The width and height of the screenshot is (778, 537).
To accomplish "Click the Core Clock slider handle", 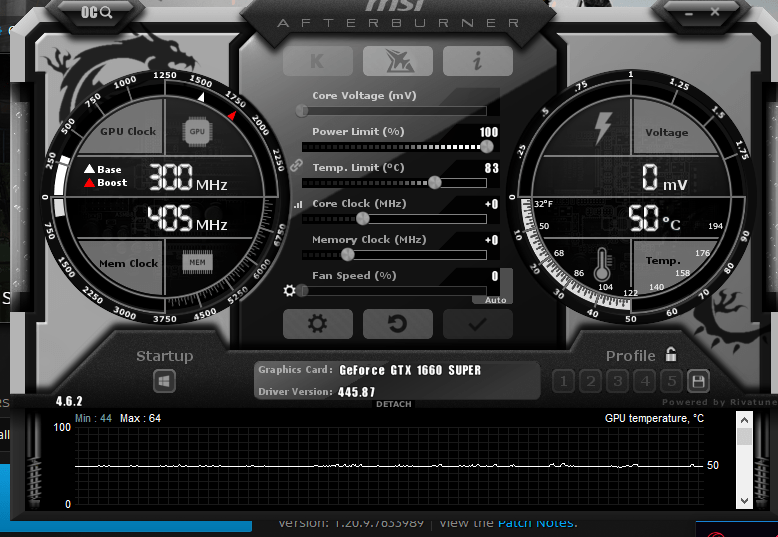I will coord(363,218).
